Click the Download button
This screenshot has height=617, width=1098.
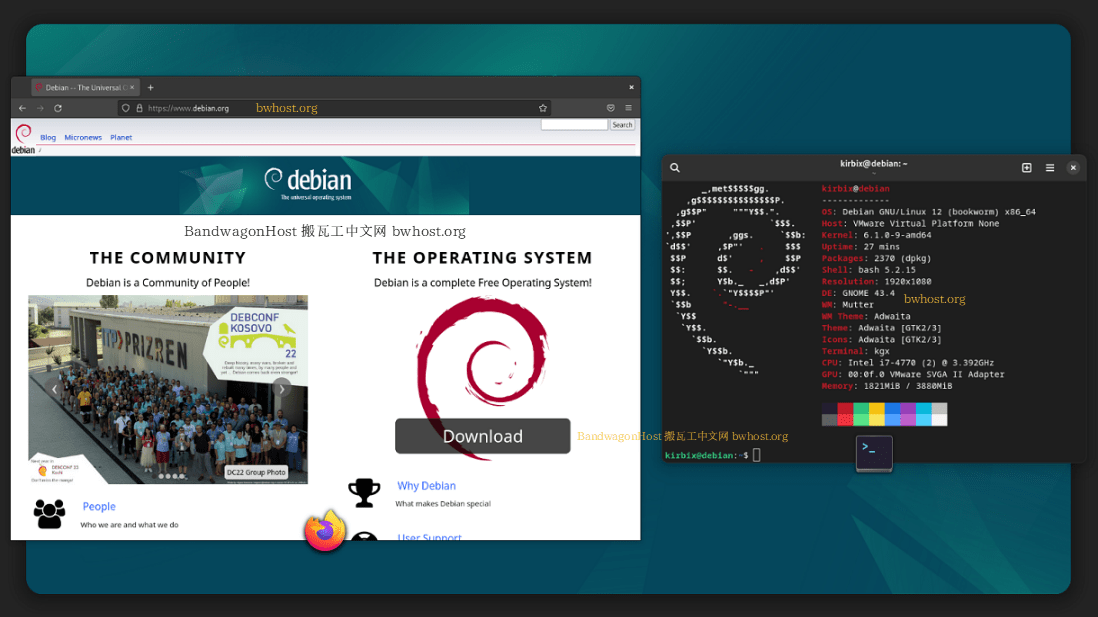(x=482, y=436)
